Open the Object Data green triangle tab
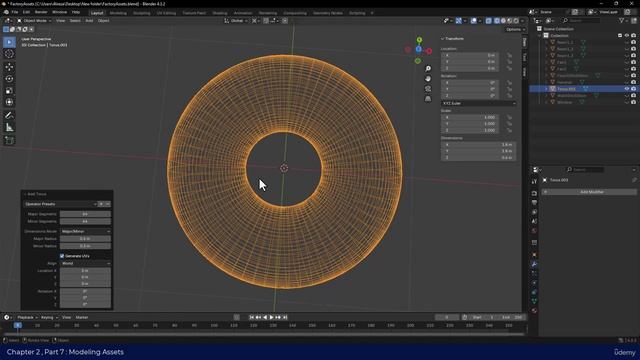This screenshot has height=360, width=640. [x=534, y=301]
